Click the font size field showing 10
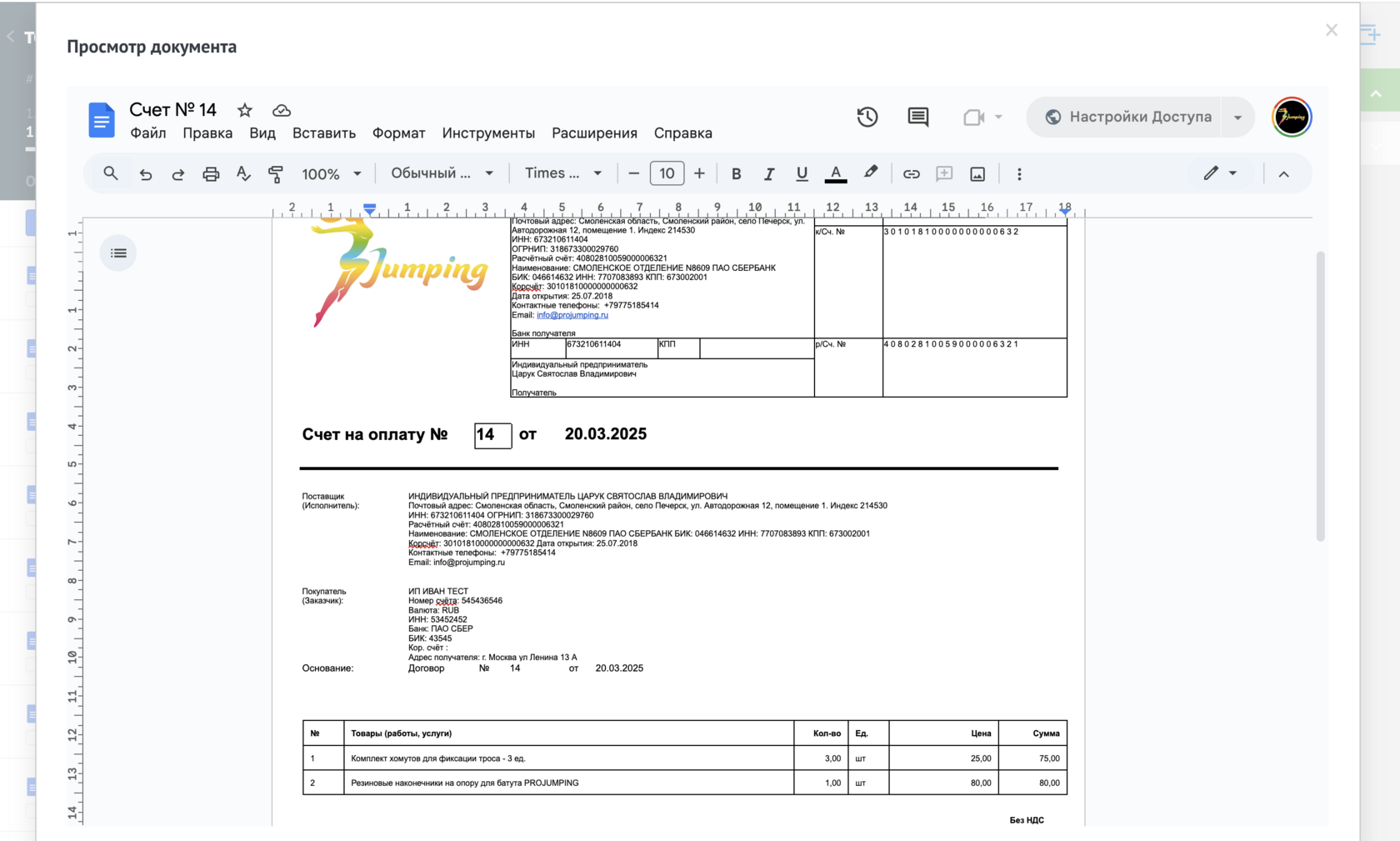 [667, 173]
